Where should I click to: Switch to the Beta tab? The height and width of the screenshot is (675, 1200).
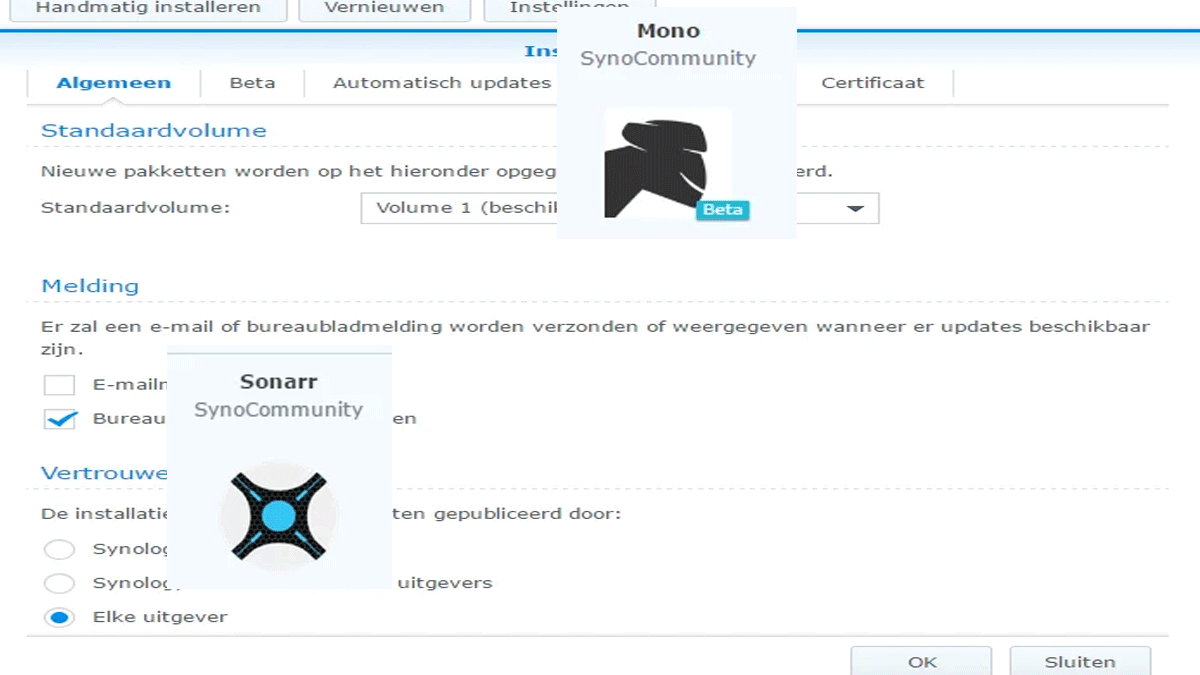pyautogui.click(x=252, y=83)
